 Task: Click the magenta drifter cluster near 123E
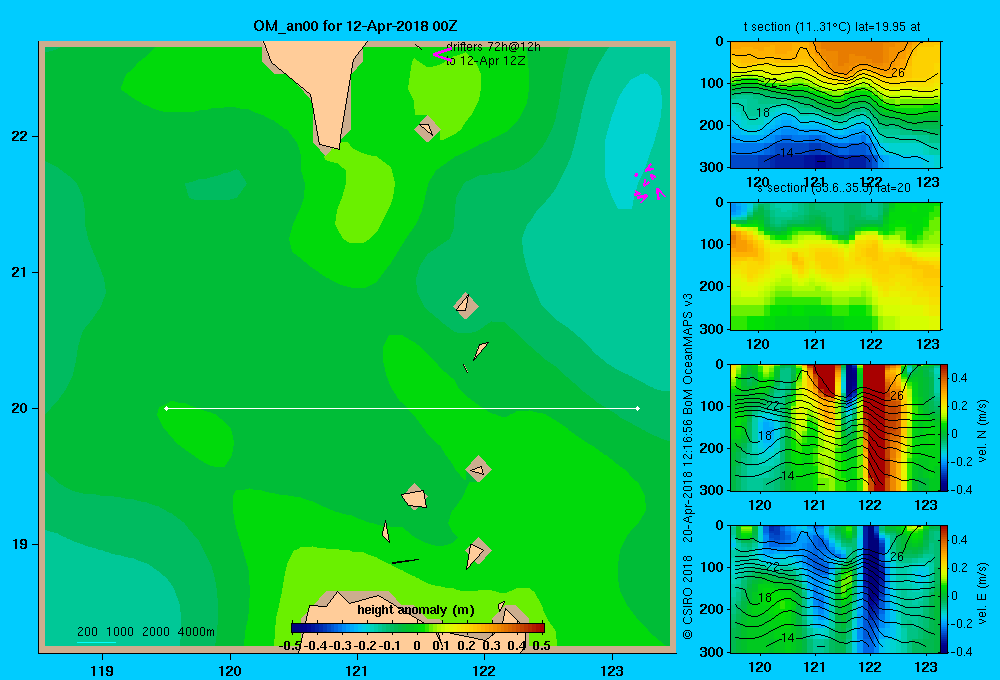649,184
